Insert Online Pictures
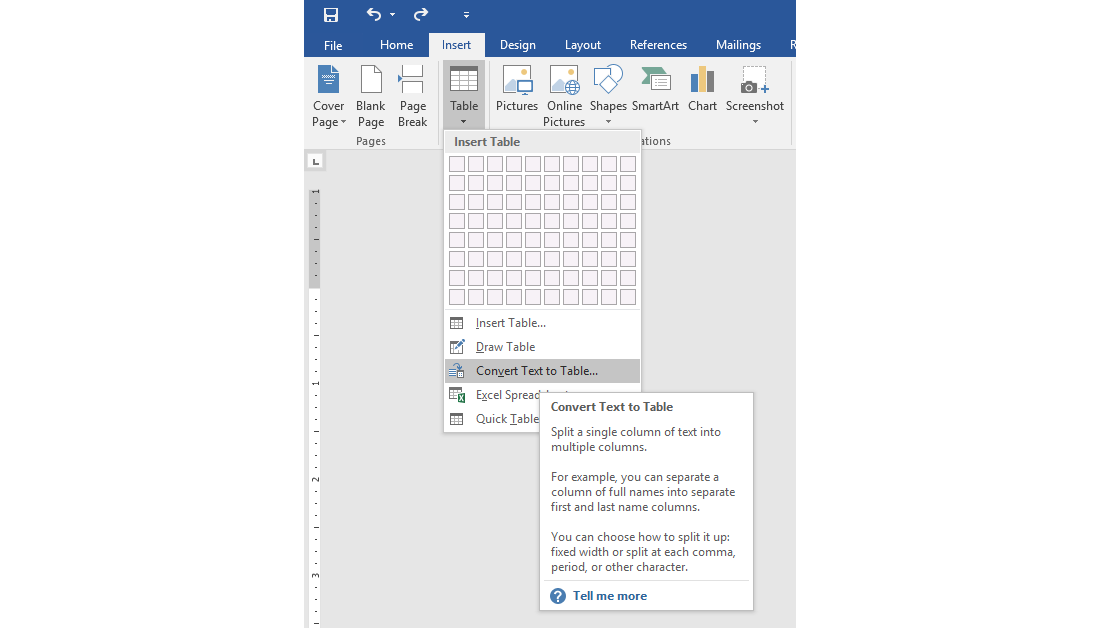Screen dimensions: 1100x628 point(564,96)
